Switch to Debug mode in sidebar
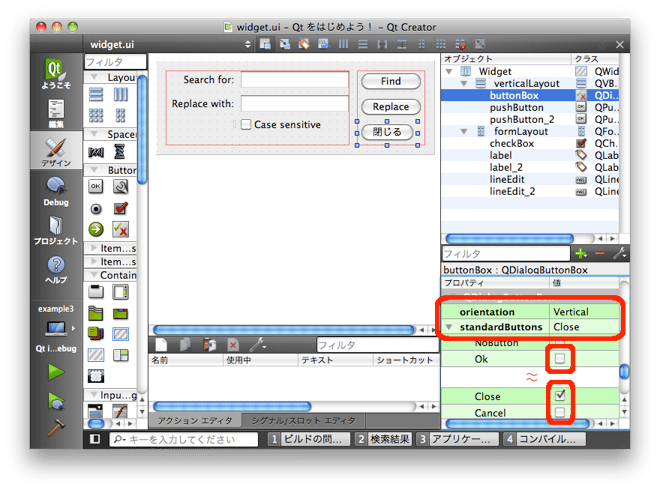This screenshot has height=490, width=660. [x=56, y=190]
